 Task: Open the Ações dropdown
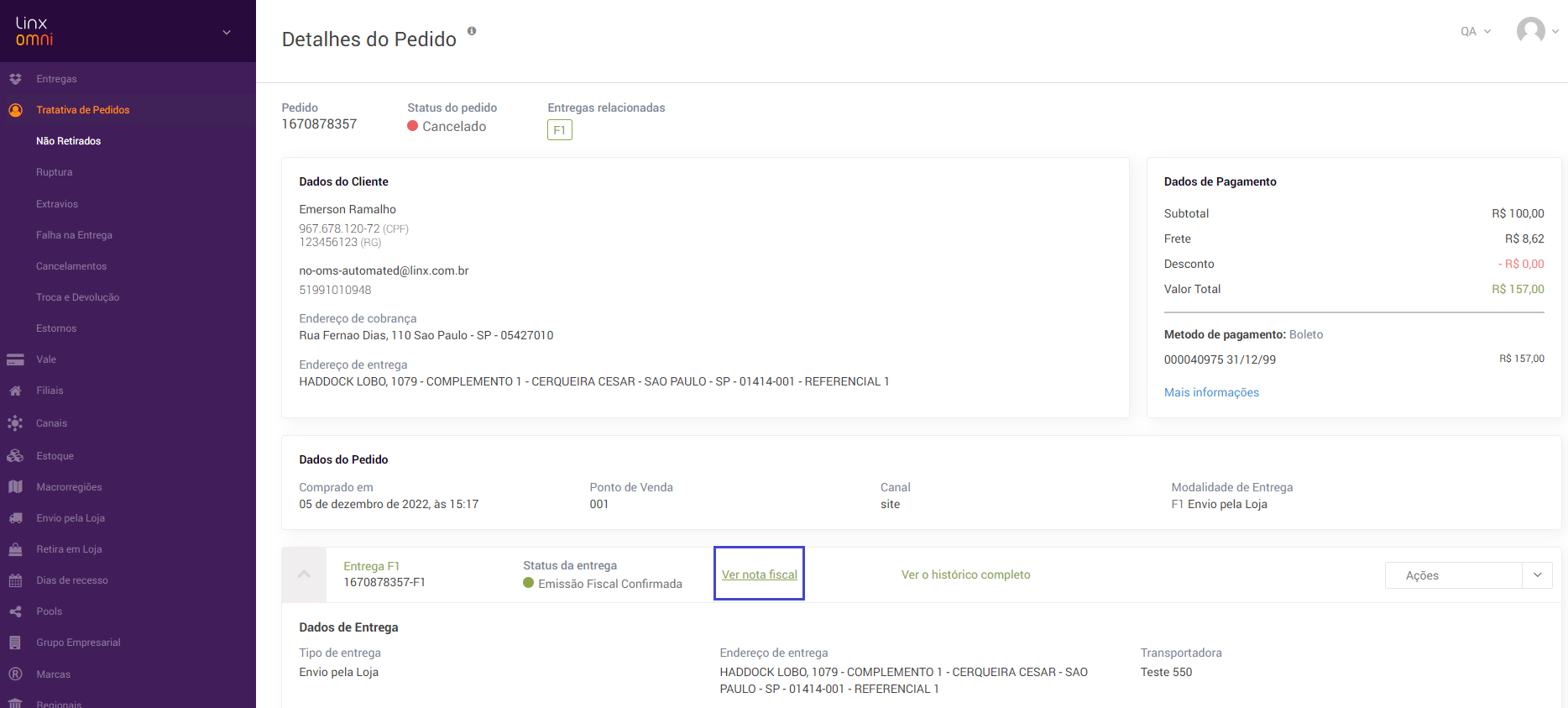click(x=1468, y=575)
